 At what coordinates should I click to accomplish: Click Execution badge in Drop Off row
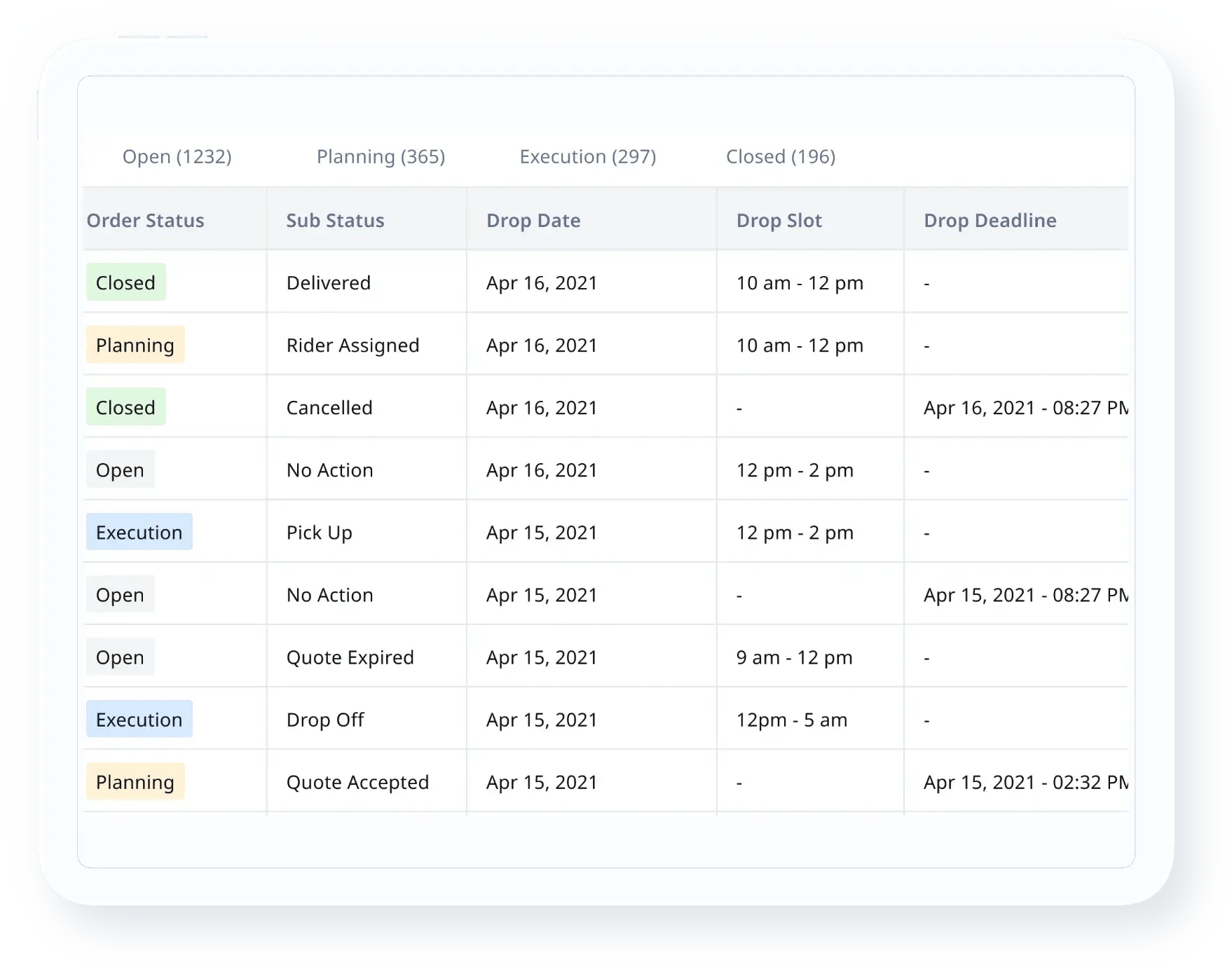tap(139, 719)
